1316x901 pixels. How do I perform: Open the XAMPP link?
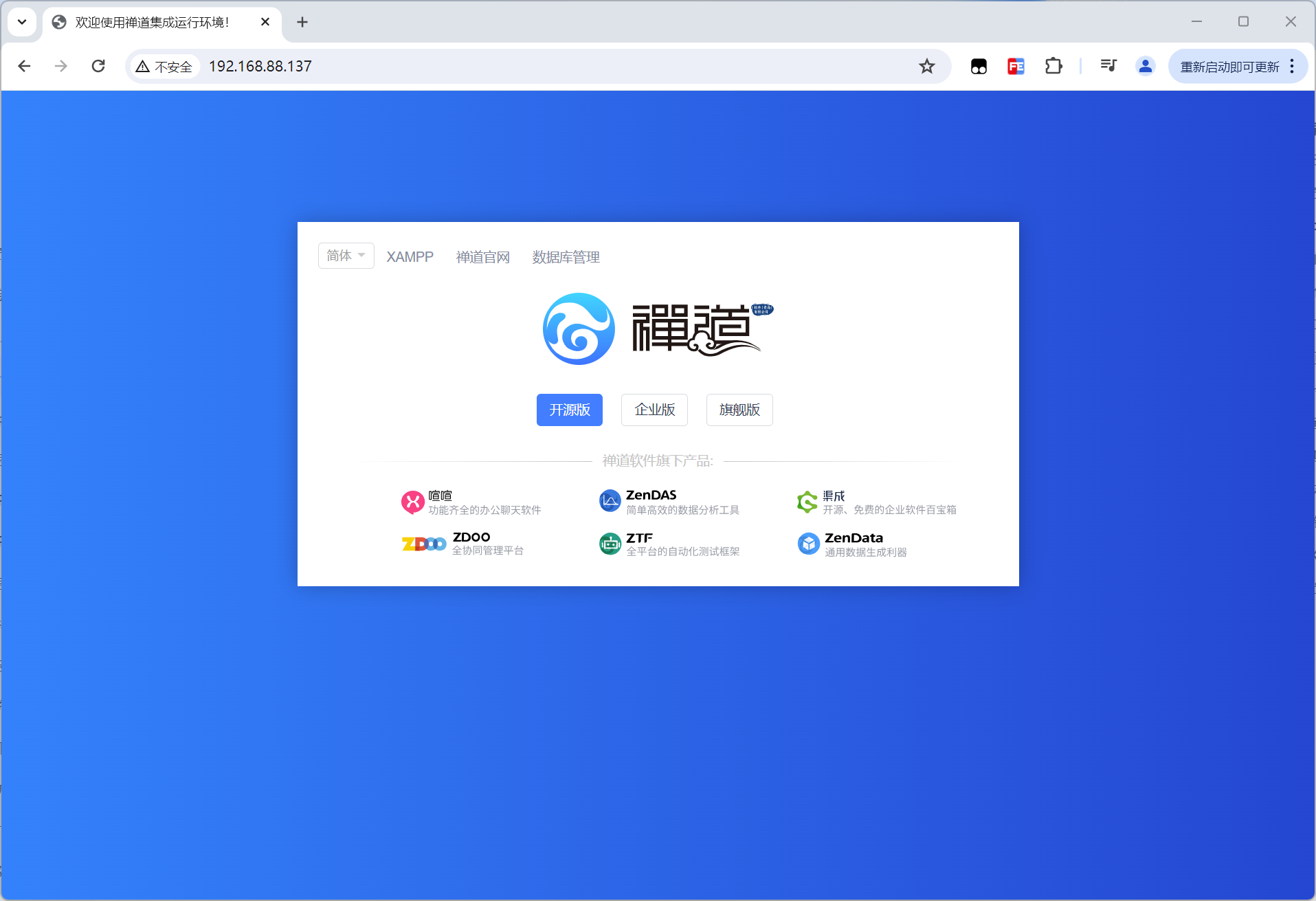(410, 257)
